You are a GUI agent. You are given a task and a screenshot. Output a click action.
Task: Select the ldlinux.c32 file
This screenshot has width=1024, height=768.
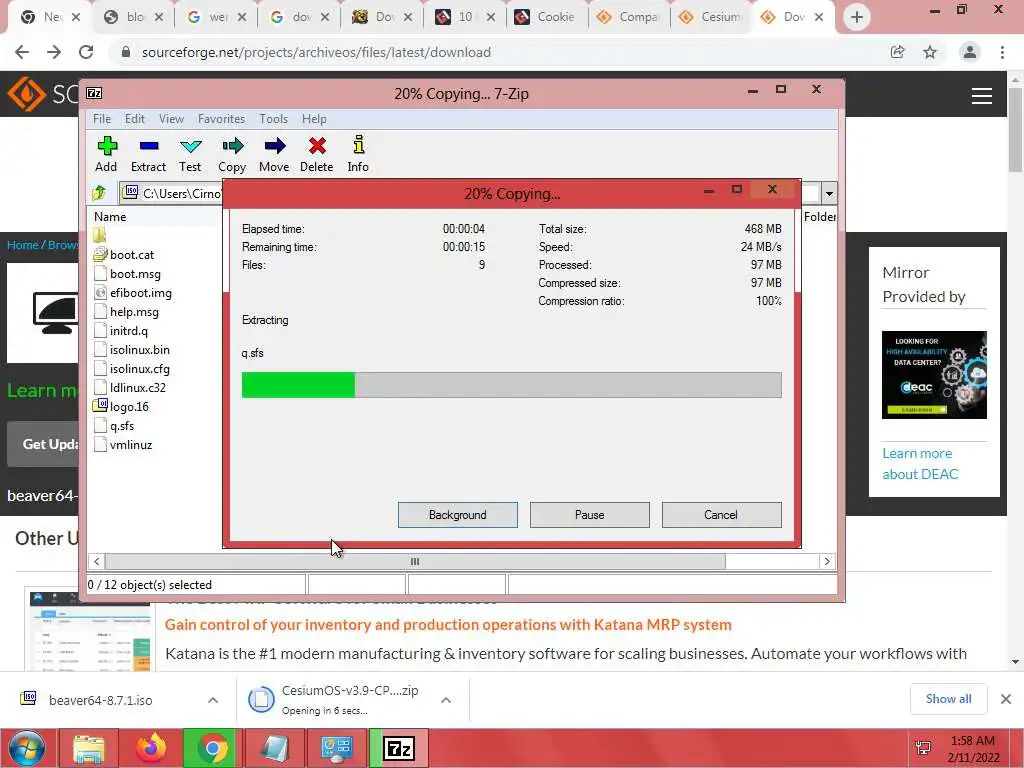(x=137, y=387)
